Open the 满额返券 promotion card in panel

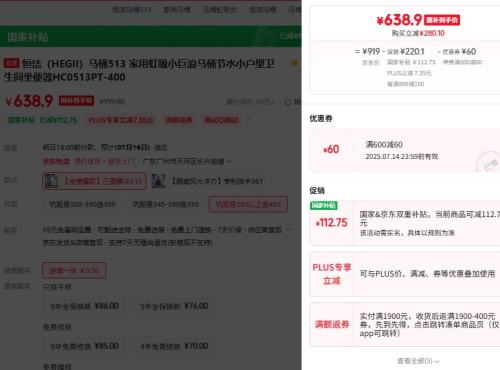coord(405,324)
